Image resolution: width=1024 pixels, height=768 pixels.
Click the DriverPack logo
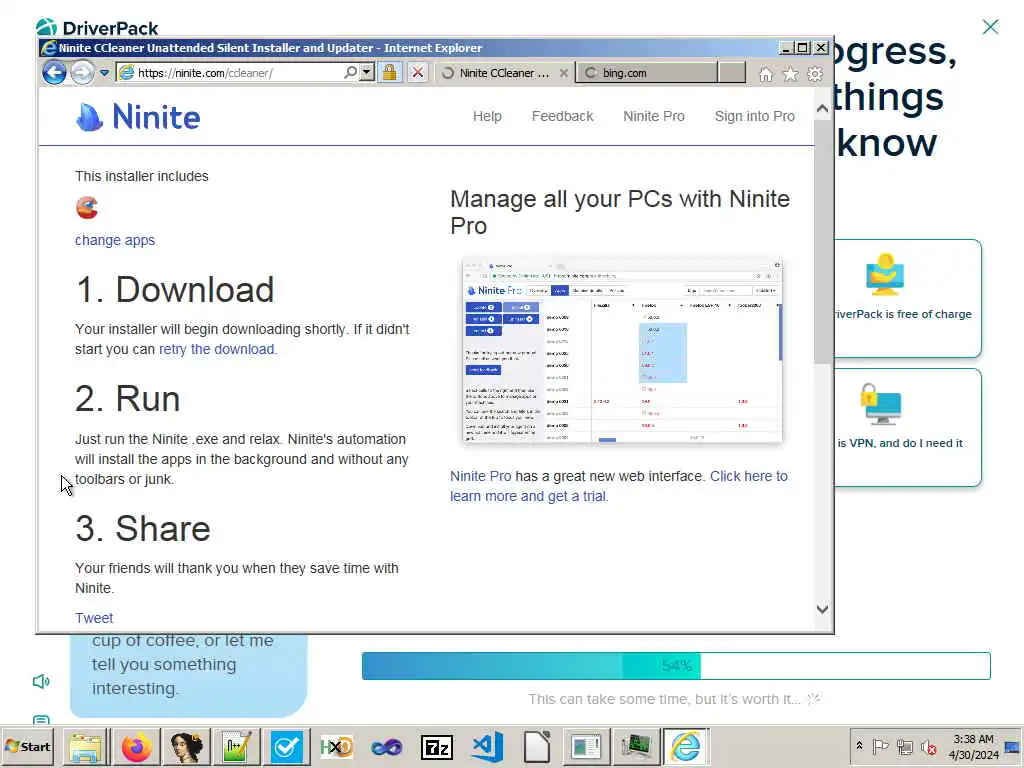(97, 27)
